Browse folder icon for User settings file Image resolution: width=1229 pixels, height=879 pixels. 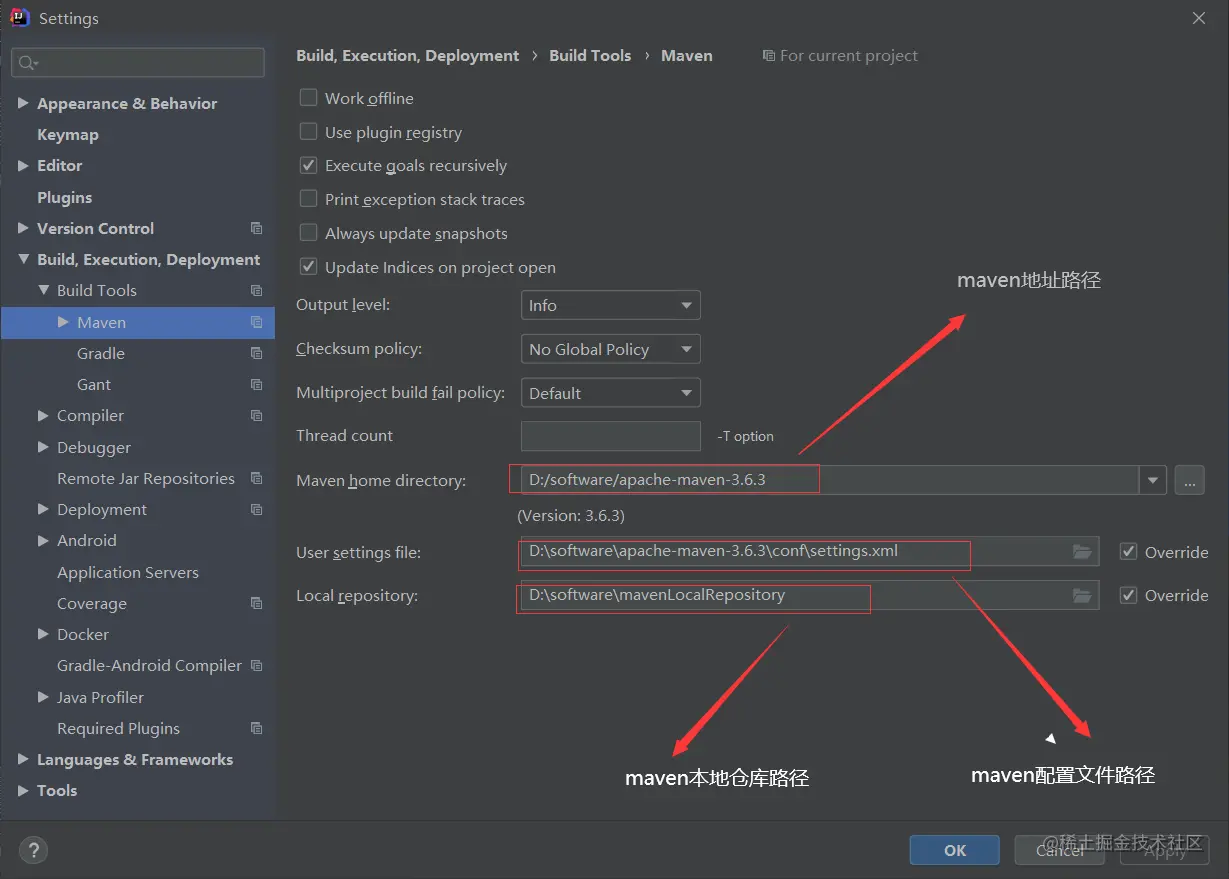(1082, 551)
